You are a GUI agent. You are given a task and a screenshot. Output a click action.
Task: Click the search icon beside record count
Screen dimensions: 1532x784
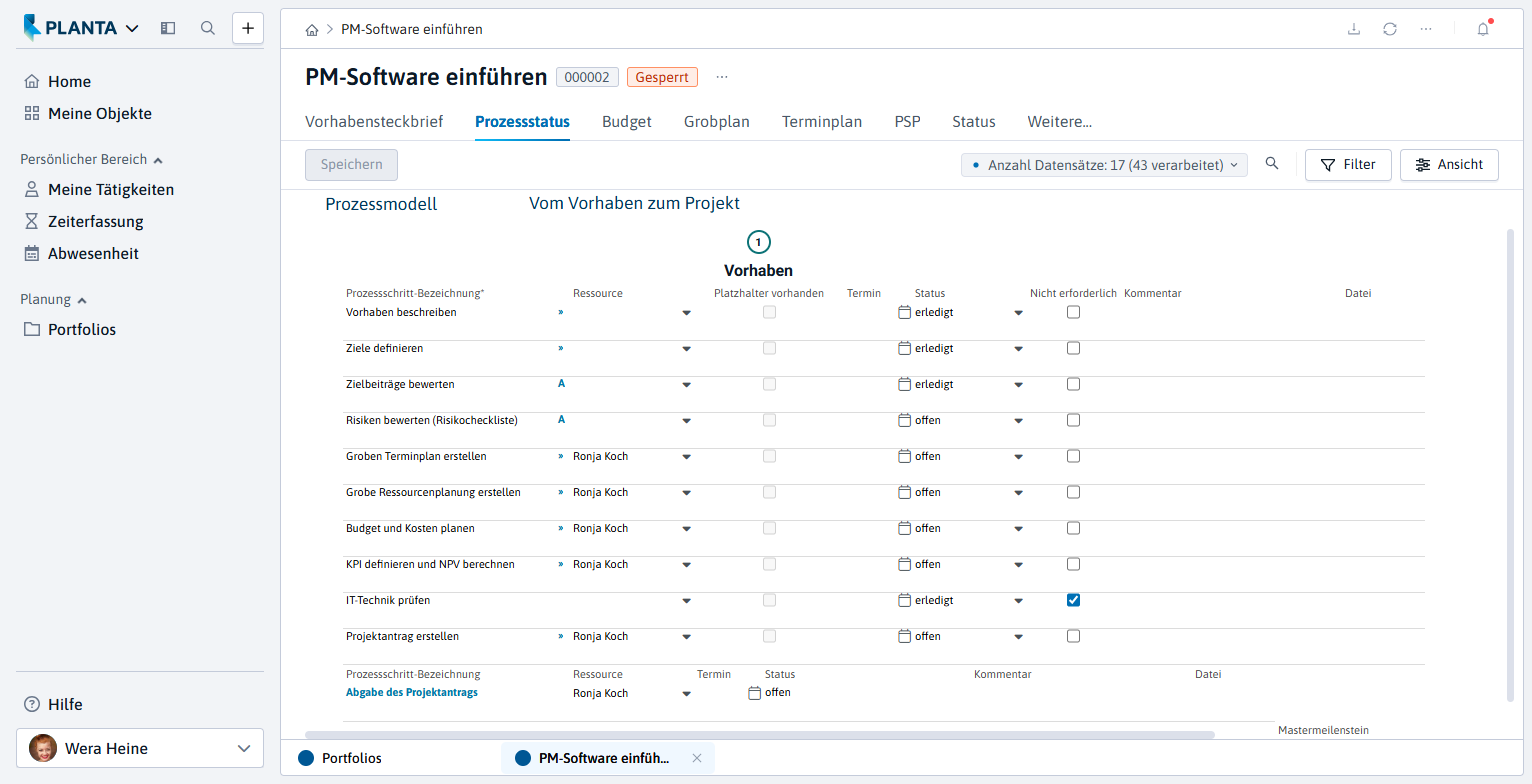pos(1272,164)
